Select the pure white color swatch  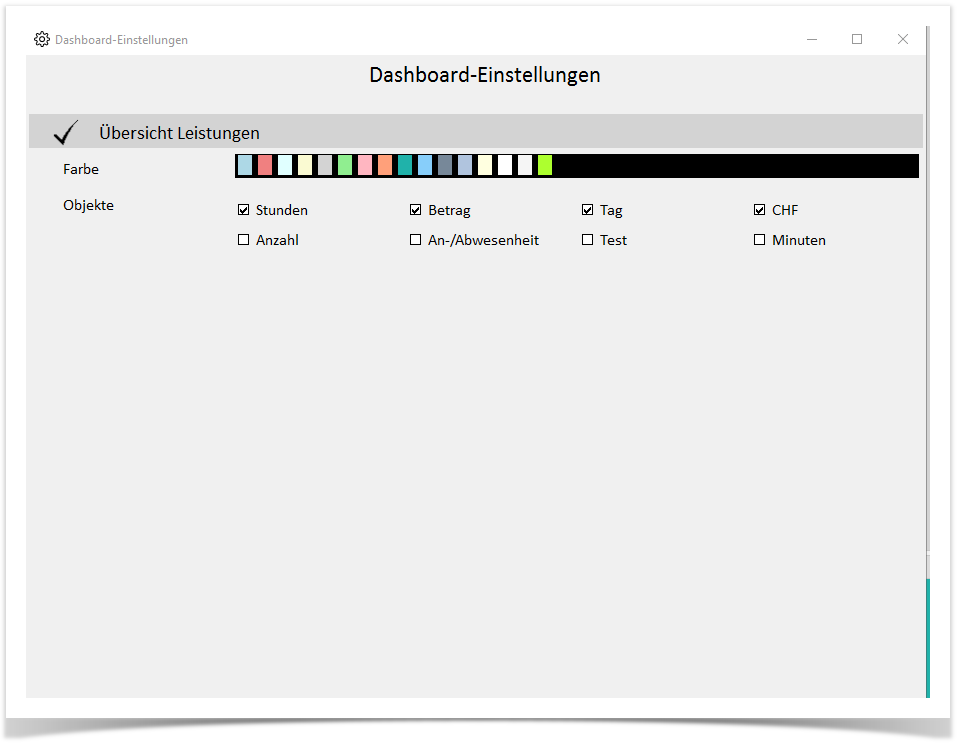[505, 165]
